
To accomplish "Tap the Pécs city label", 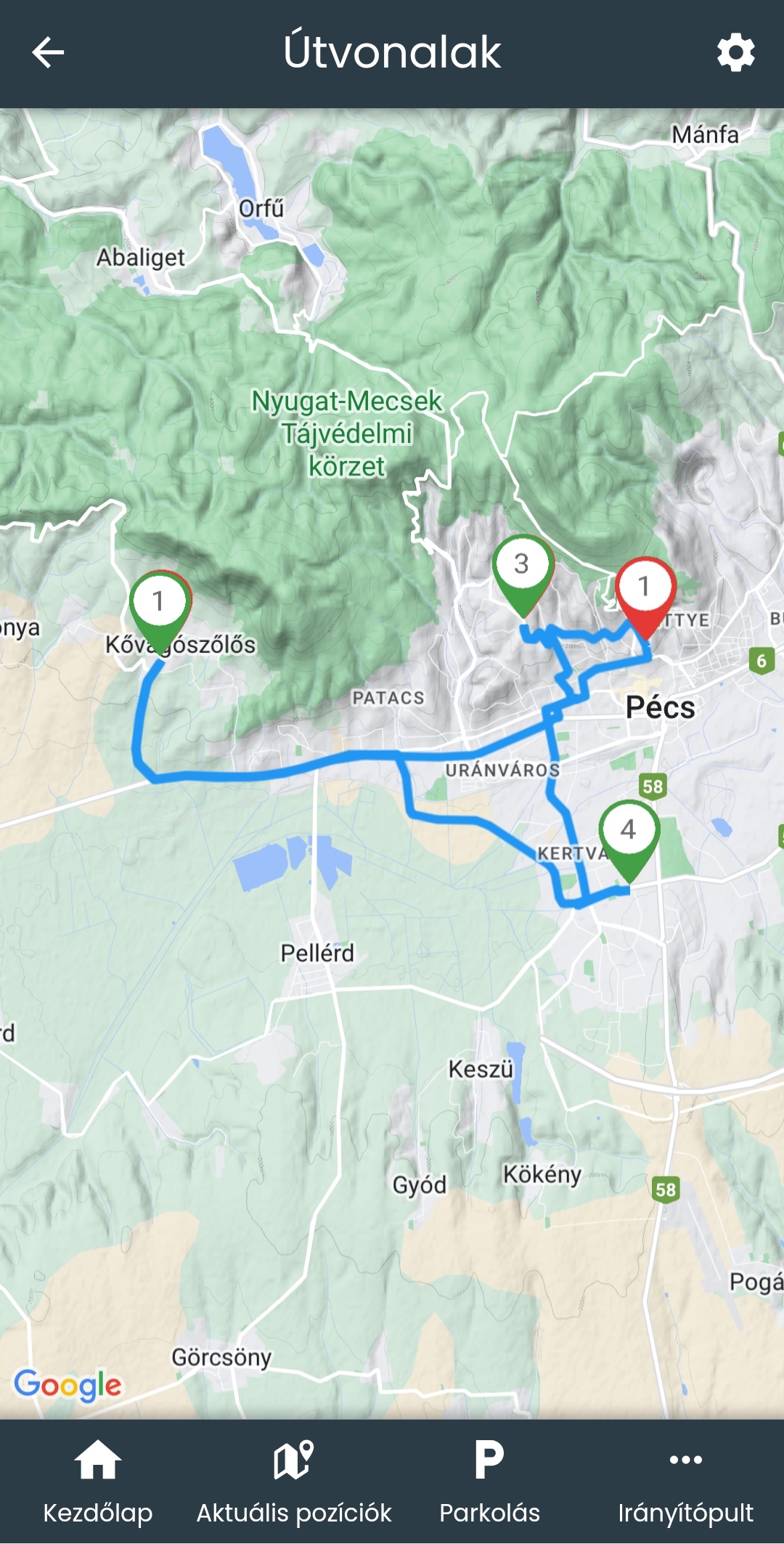I will [x=660, y=707].
